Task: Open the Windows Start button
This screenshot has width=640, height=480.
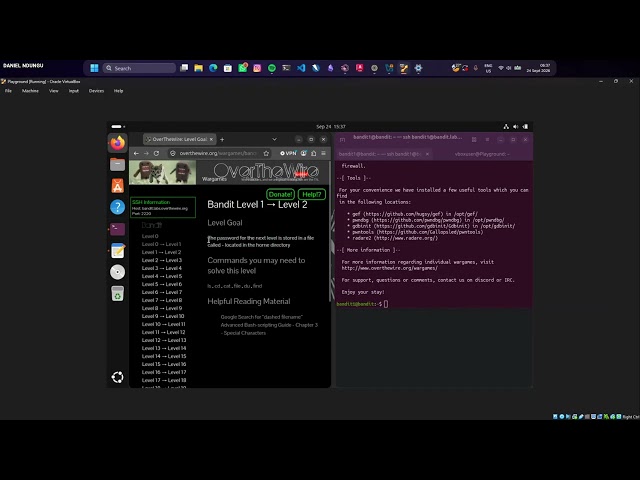Action: [x=94, y=68]
